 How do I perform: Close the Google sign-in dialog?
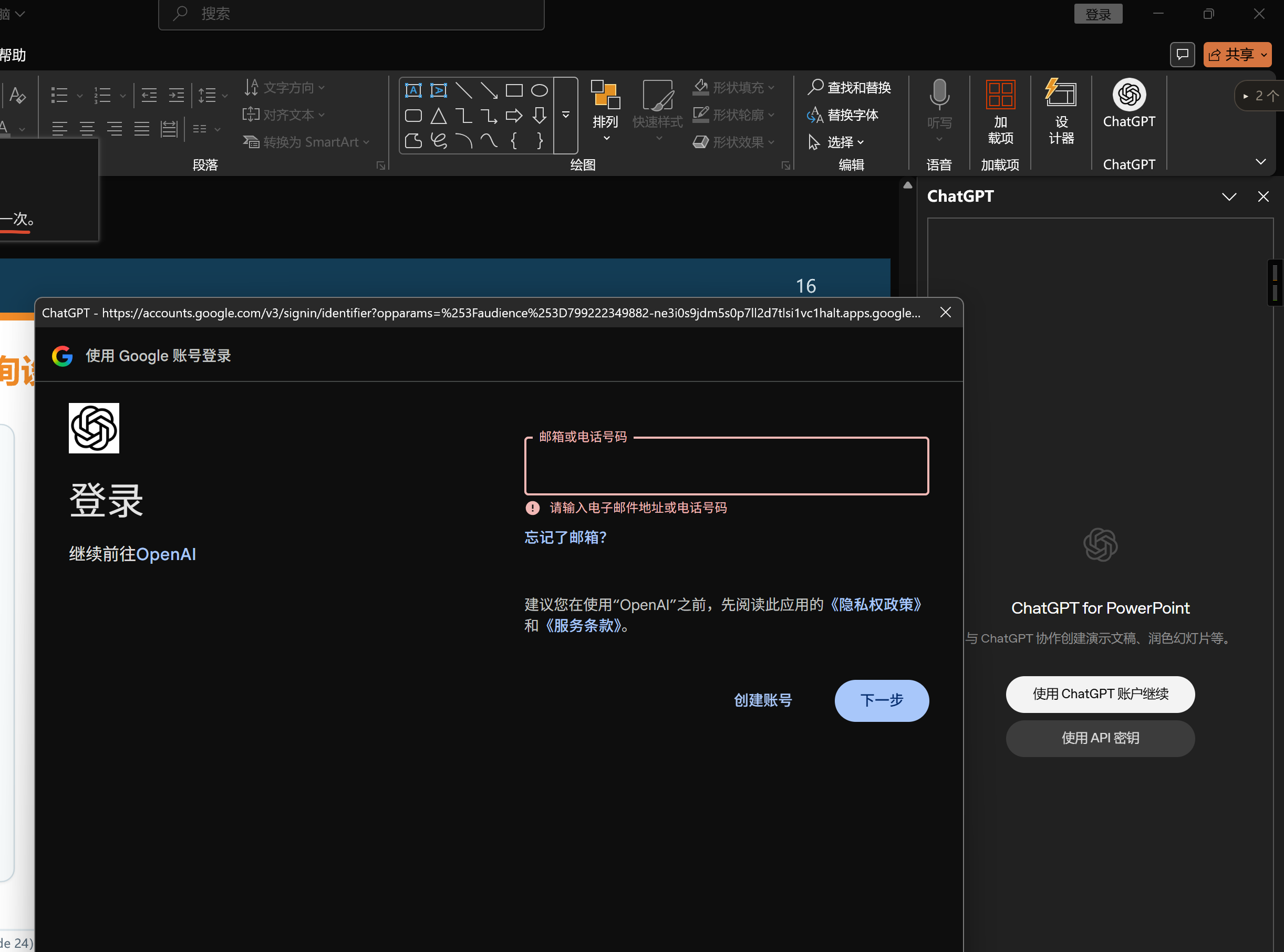pyautogui.click(x=946, y=312)
